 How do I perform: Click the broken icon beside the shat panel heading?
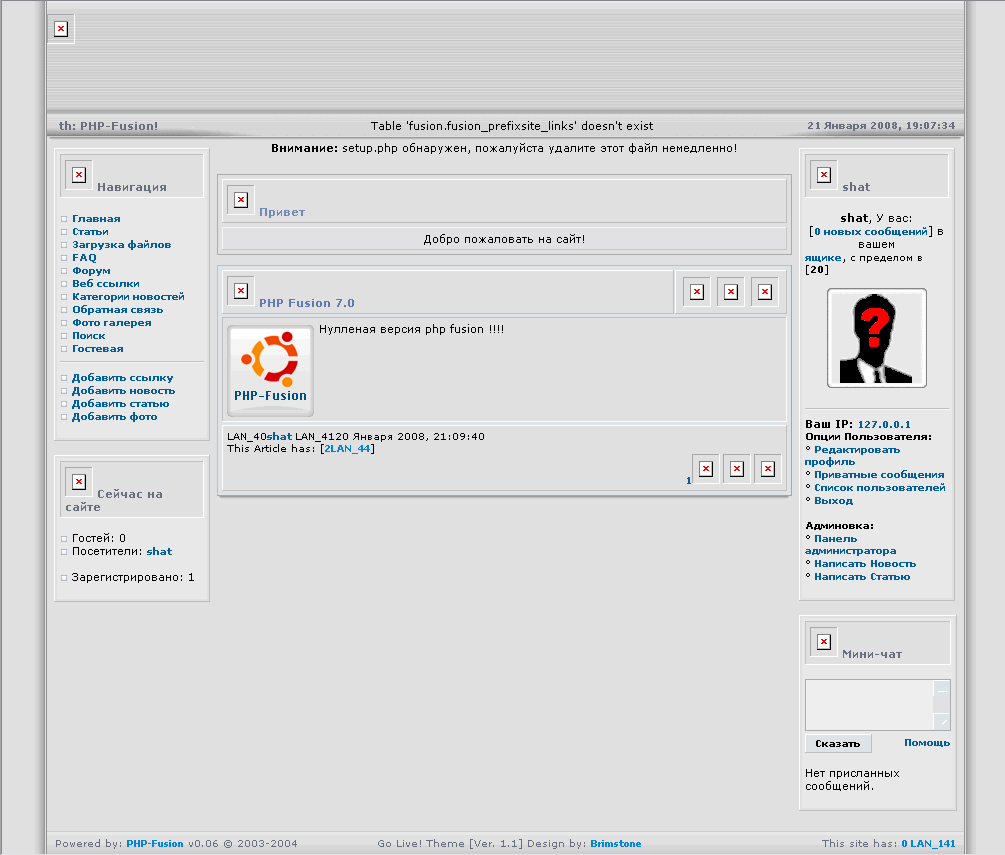tap(824, 174)
